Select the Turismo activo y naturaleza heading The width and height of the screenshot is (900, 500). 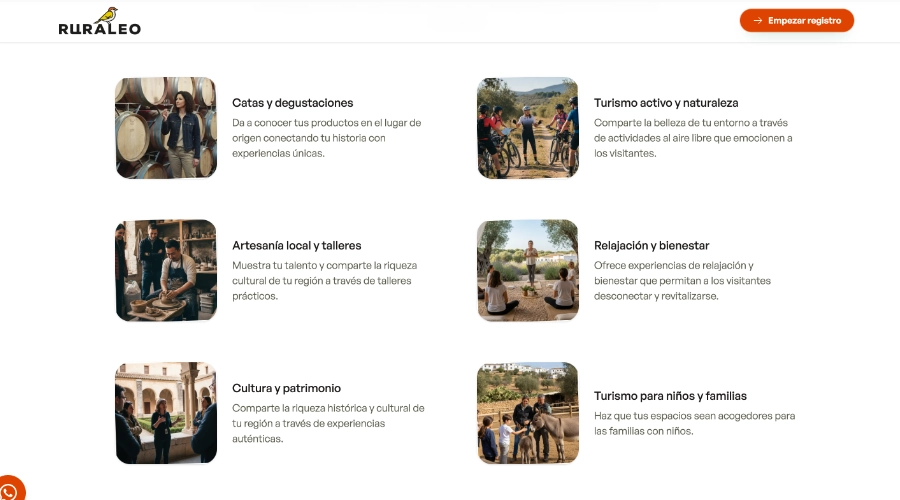tap(666, 103)
